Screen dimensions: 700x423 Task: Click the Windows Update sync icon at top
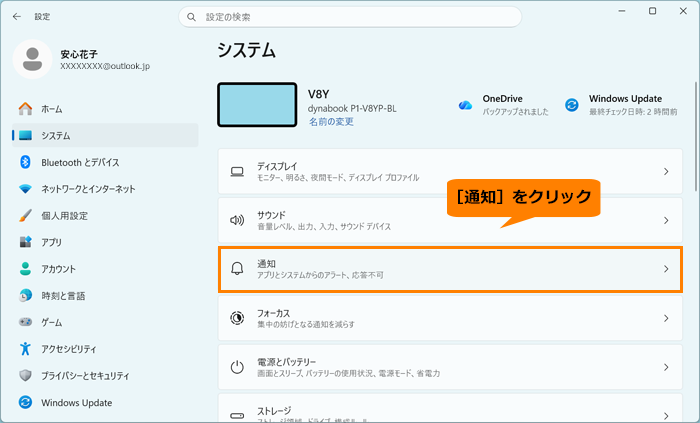tap(572, 105)
